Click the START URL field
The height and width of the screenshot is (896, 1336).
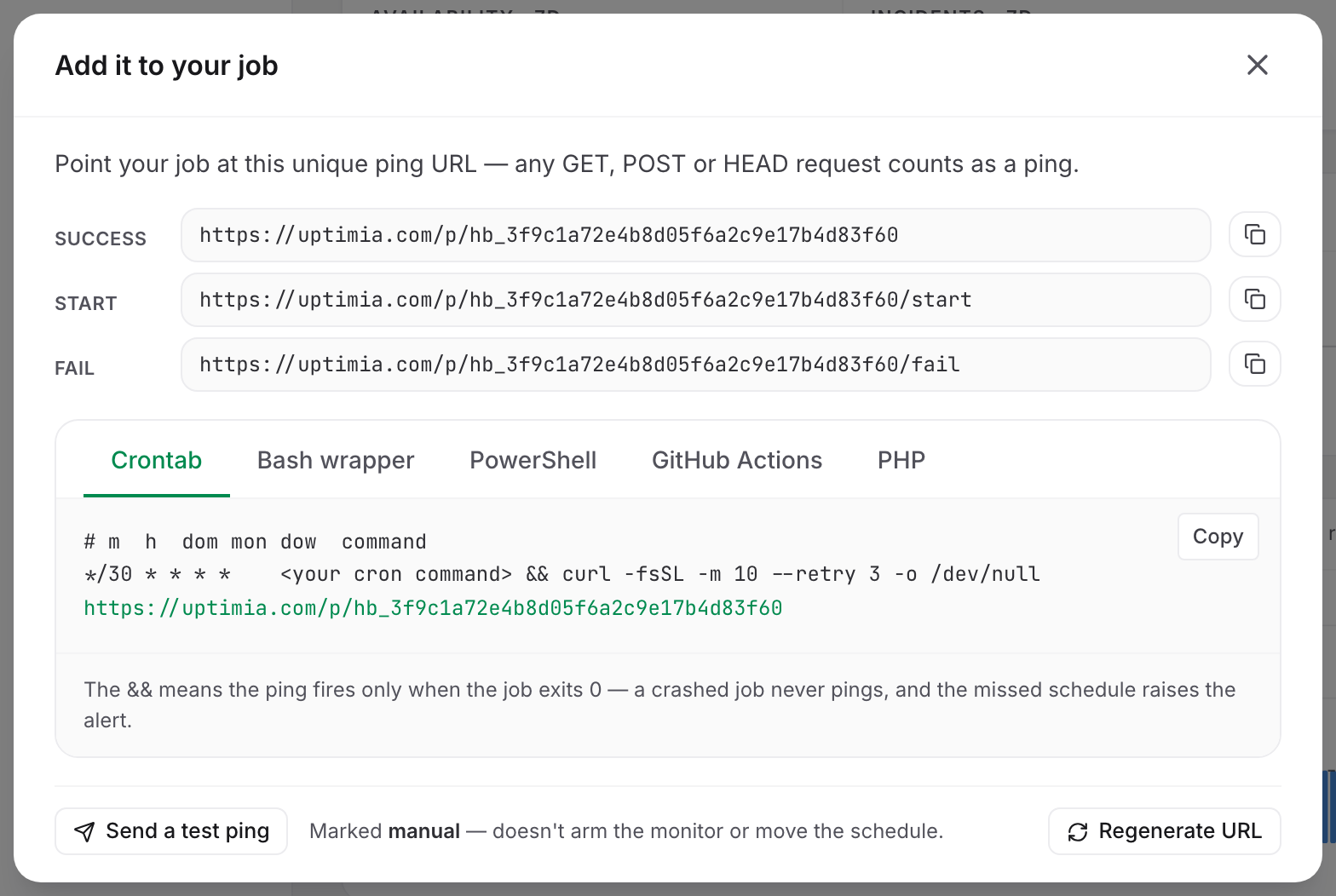click(x=696, y=300)
